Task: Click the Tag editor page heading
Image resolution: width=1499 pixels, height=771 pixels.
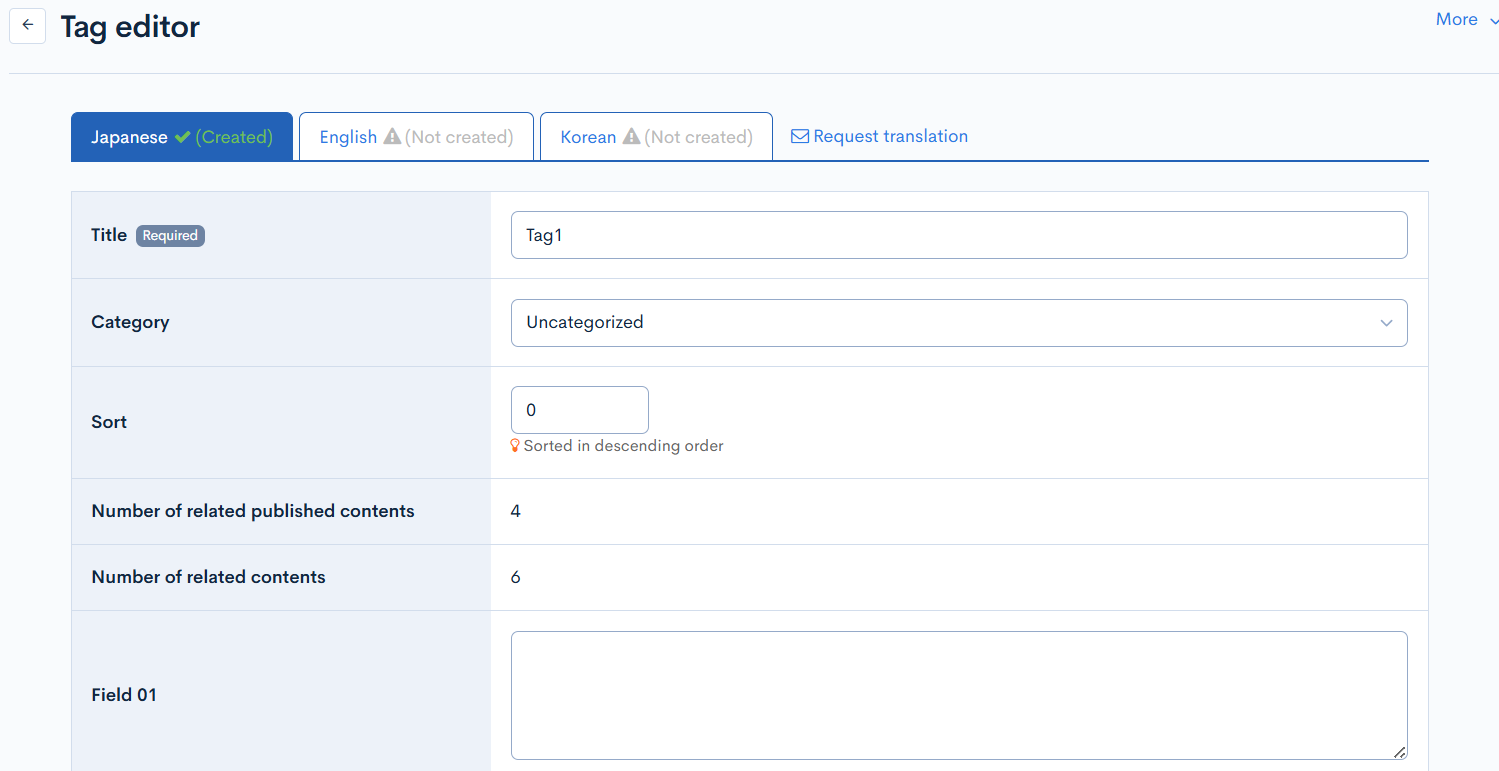Action: pyautogui.click(x=130, y=27)
